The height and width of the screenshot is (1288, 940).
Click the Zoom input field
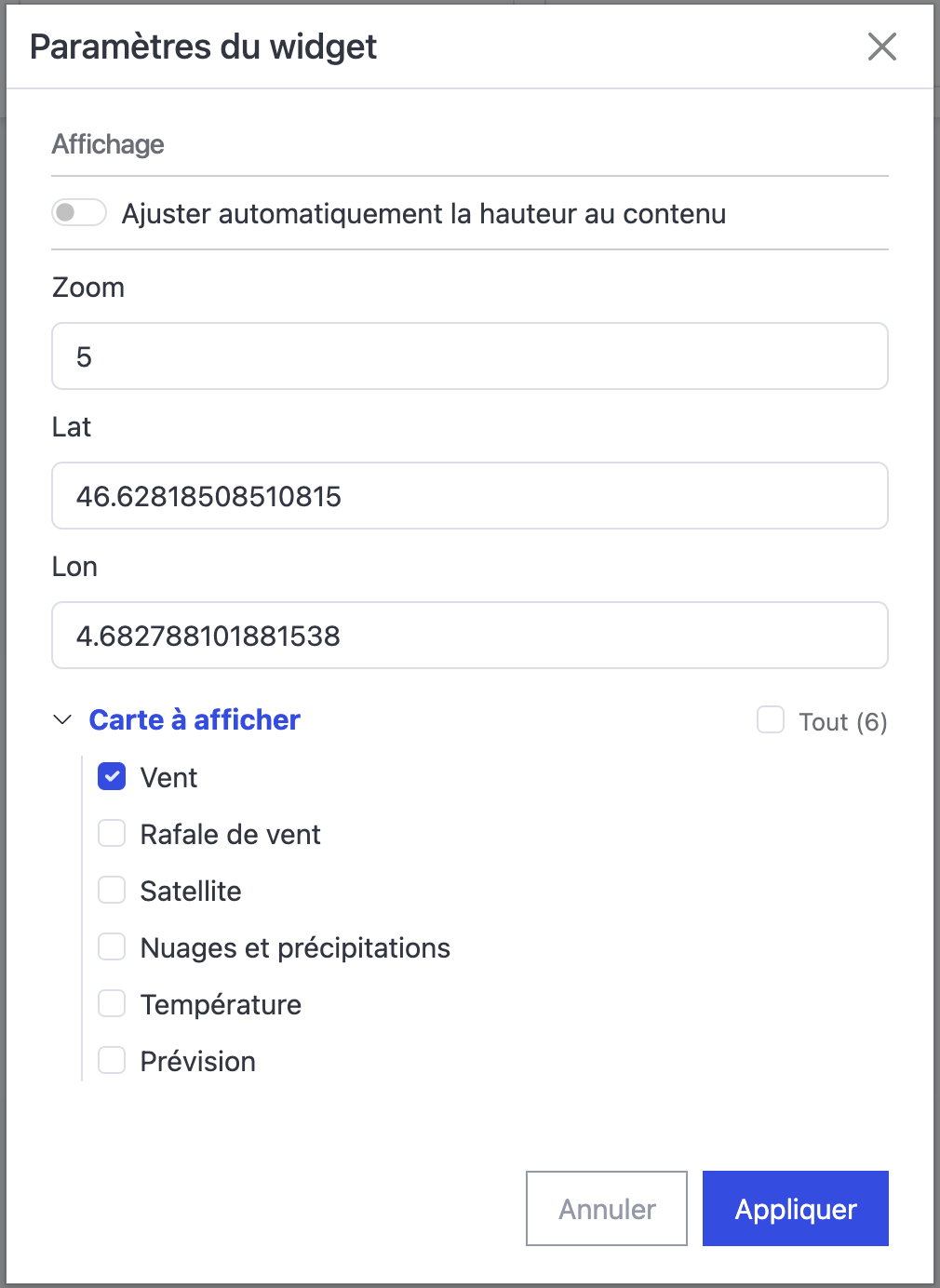point(469,356)
